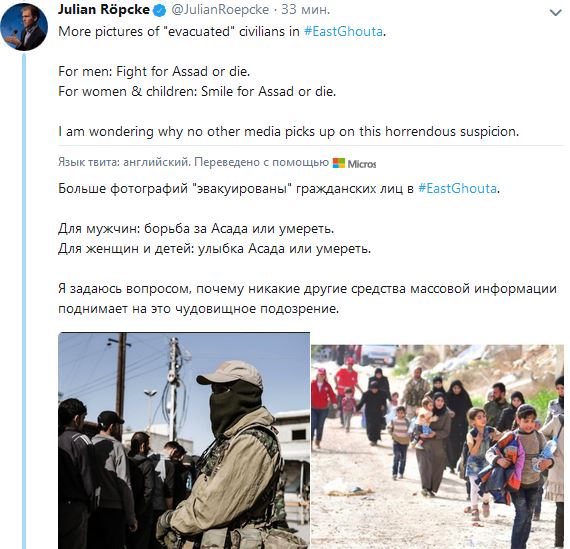570x549 pixels.
Task: Click the Я задаюсь вопросом paragraph
Action: 308,298
